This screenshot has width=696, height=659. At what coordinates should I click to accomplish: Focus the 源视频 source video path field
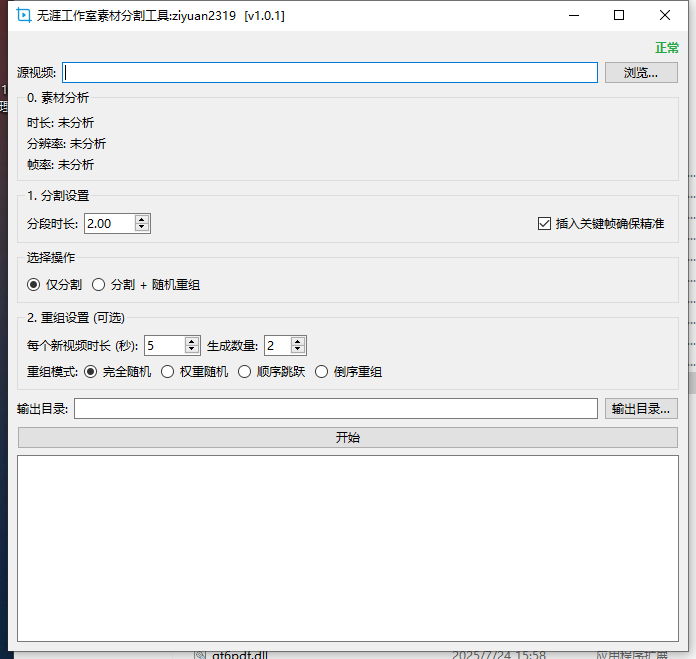330,73
